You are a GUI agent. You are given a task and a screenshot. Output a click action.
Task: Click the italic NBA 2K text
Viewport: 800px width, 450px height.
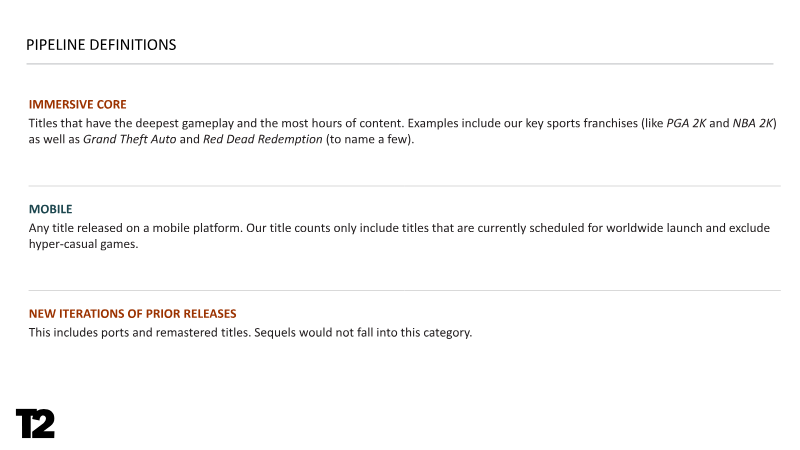click(x=753, y=123)
